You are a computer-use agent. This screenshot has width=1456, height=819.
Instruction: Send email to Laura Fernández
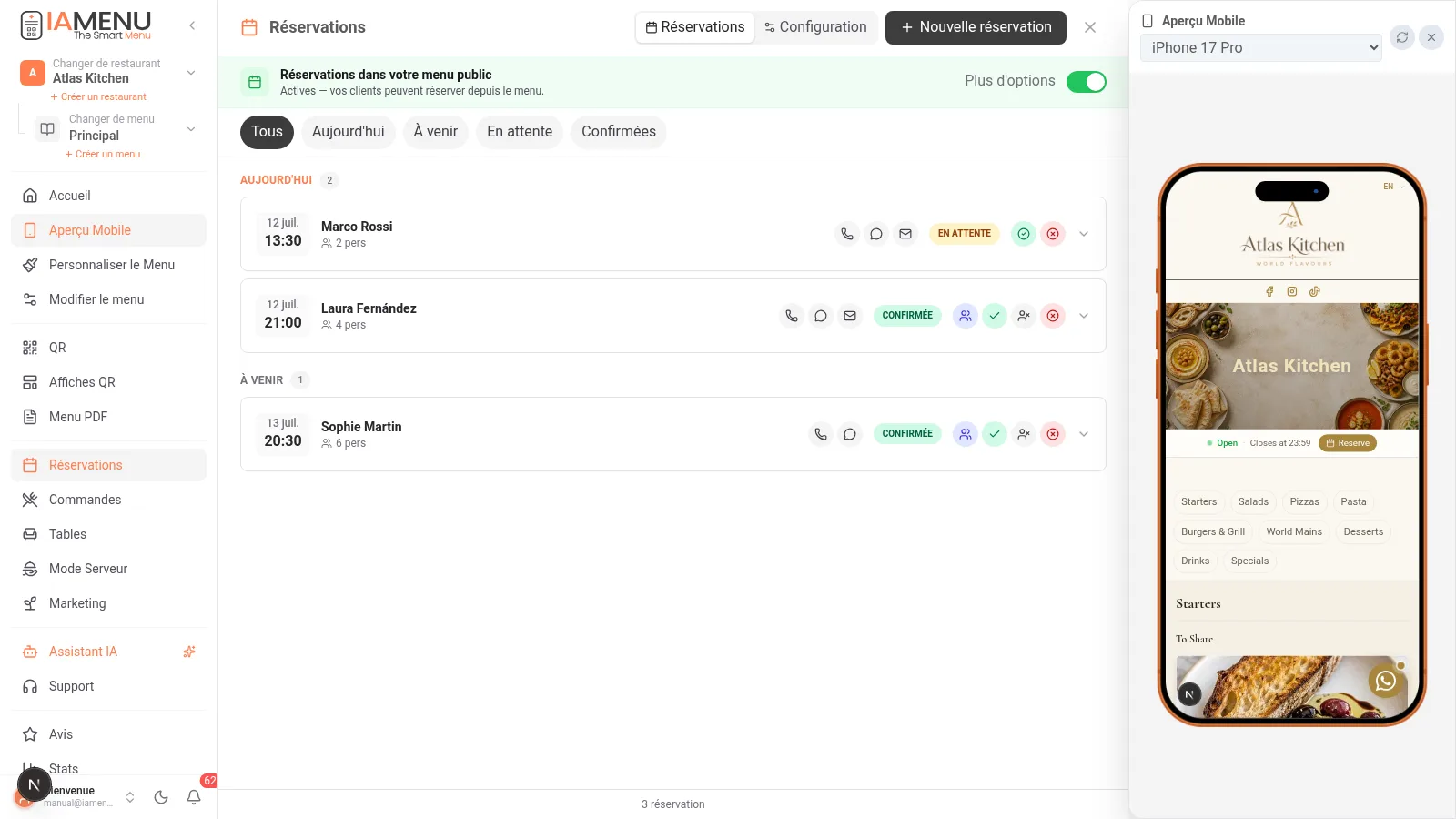coord(850,316)
